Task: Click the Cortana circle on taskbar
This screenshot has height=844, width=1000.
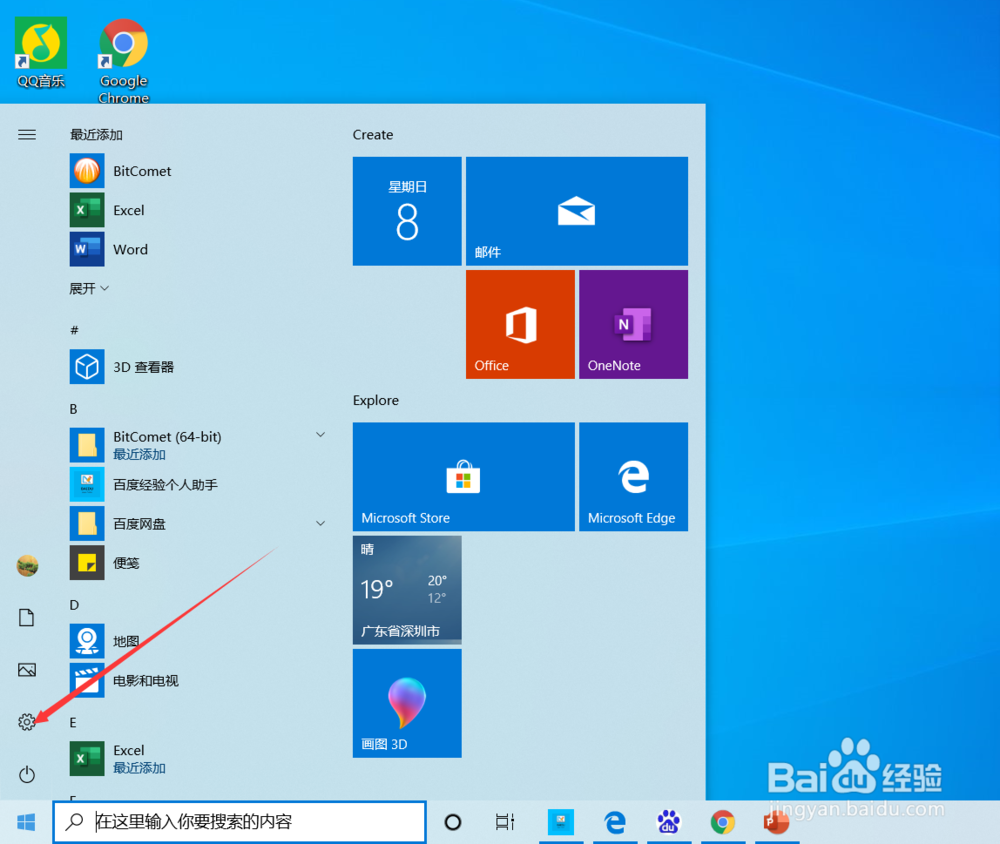Action: (x=453, y=822)
